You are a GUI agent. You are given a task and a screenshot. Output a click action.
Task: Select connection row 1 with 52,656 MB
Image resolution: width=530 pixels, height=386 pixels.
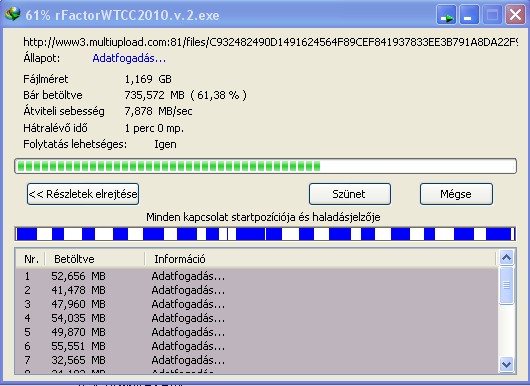point(257,276)
